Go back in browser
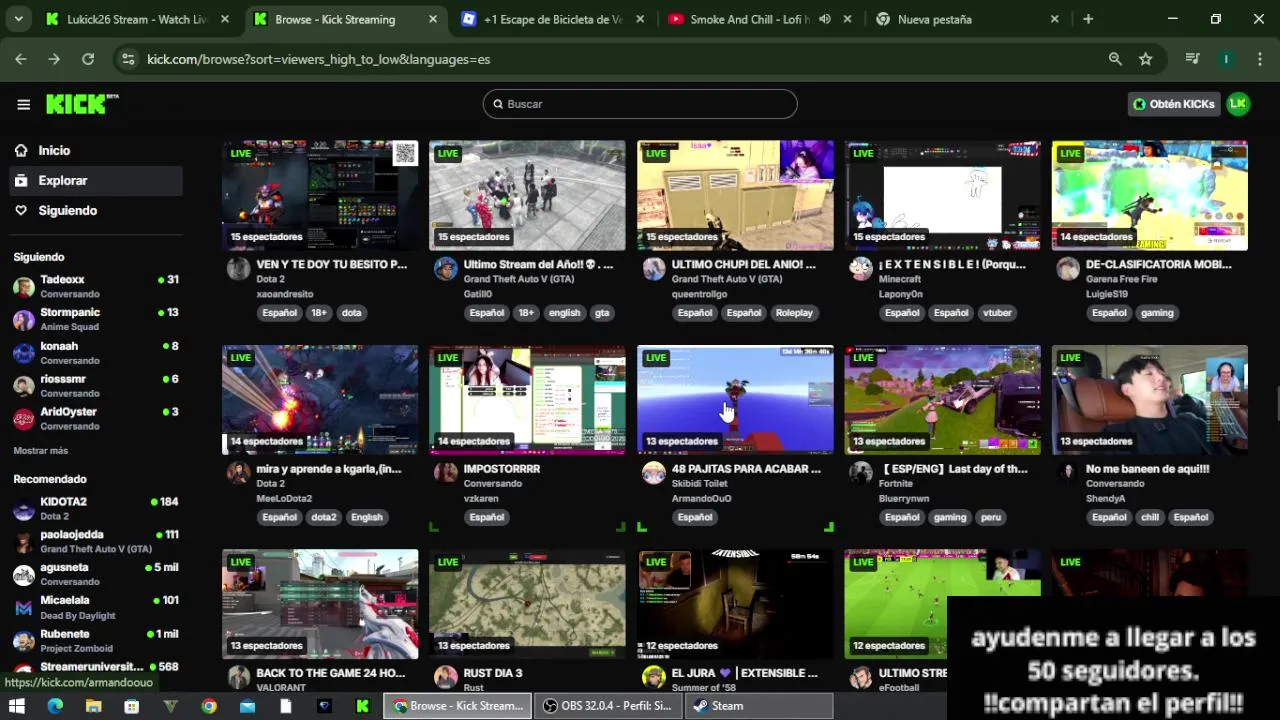The width and height of the screenshot is (1280, 720). (x=21, y=59)
